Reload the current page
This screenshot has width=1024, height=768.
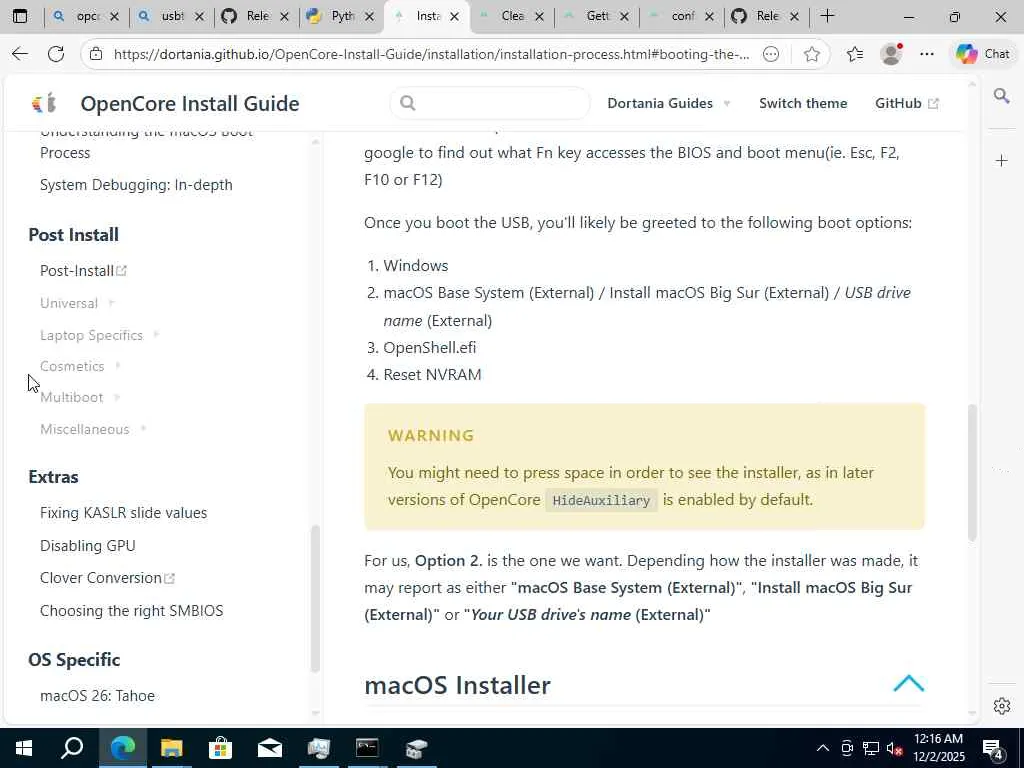[x=56, y=54]
